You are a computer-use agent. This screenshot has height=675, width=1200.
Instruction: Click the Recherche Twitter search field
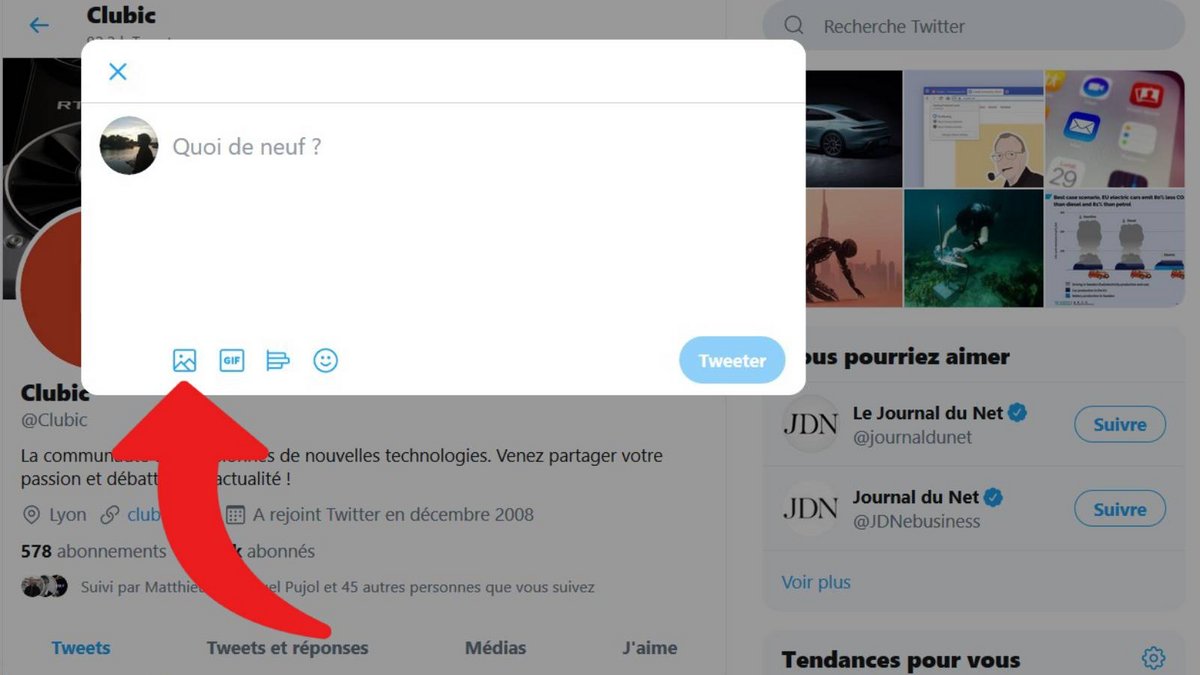tap(973, 26)
